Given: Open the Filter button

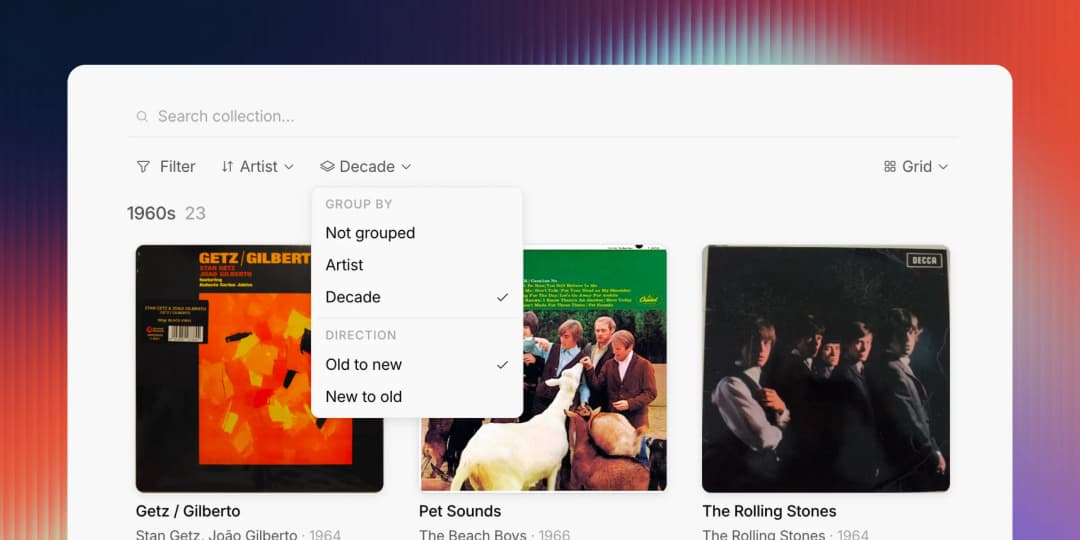Looking at the screenshot, I should [166, 167].
